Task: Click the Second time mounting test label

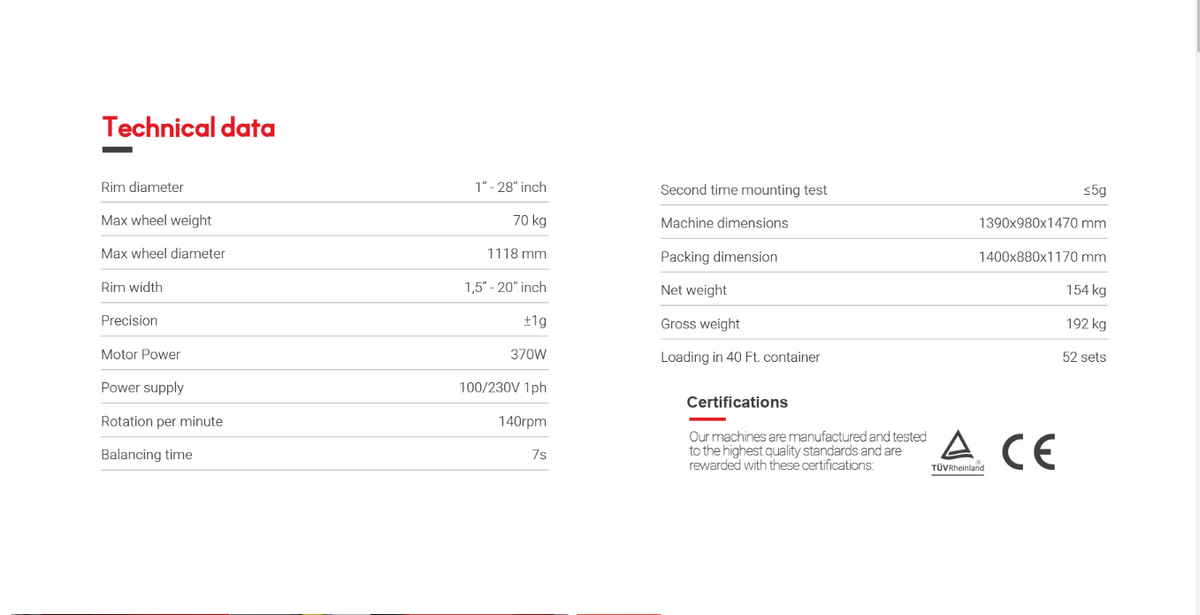Action: click(x=744, y=190)
